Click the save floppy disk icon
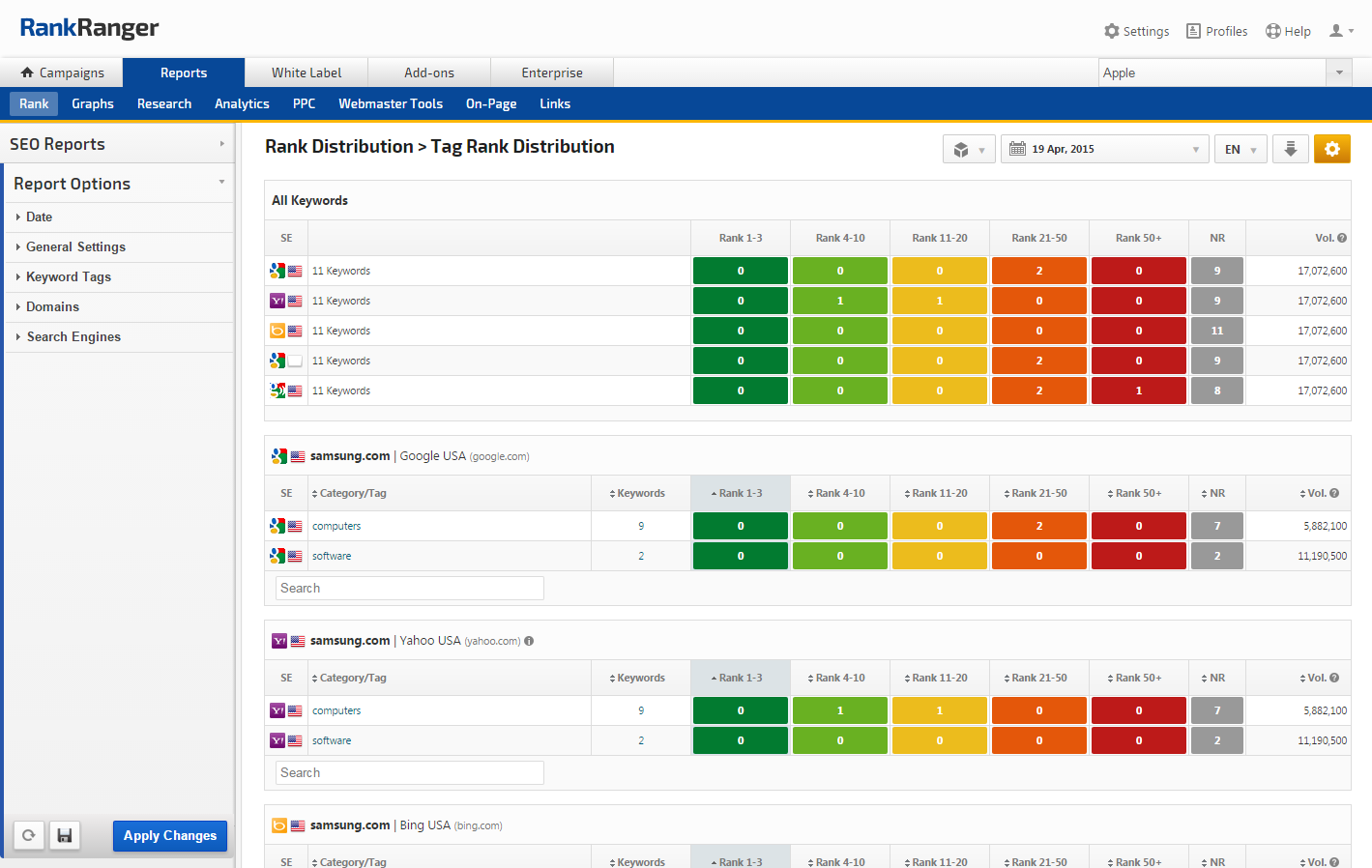The image size is (1372, 868). tap(65, 835)
